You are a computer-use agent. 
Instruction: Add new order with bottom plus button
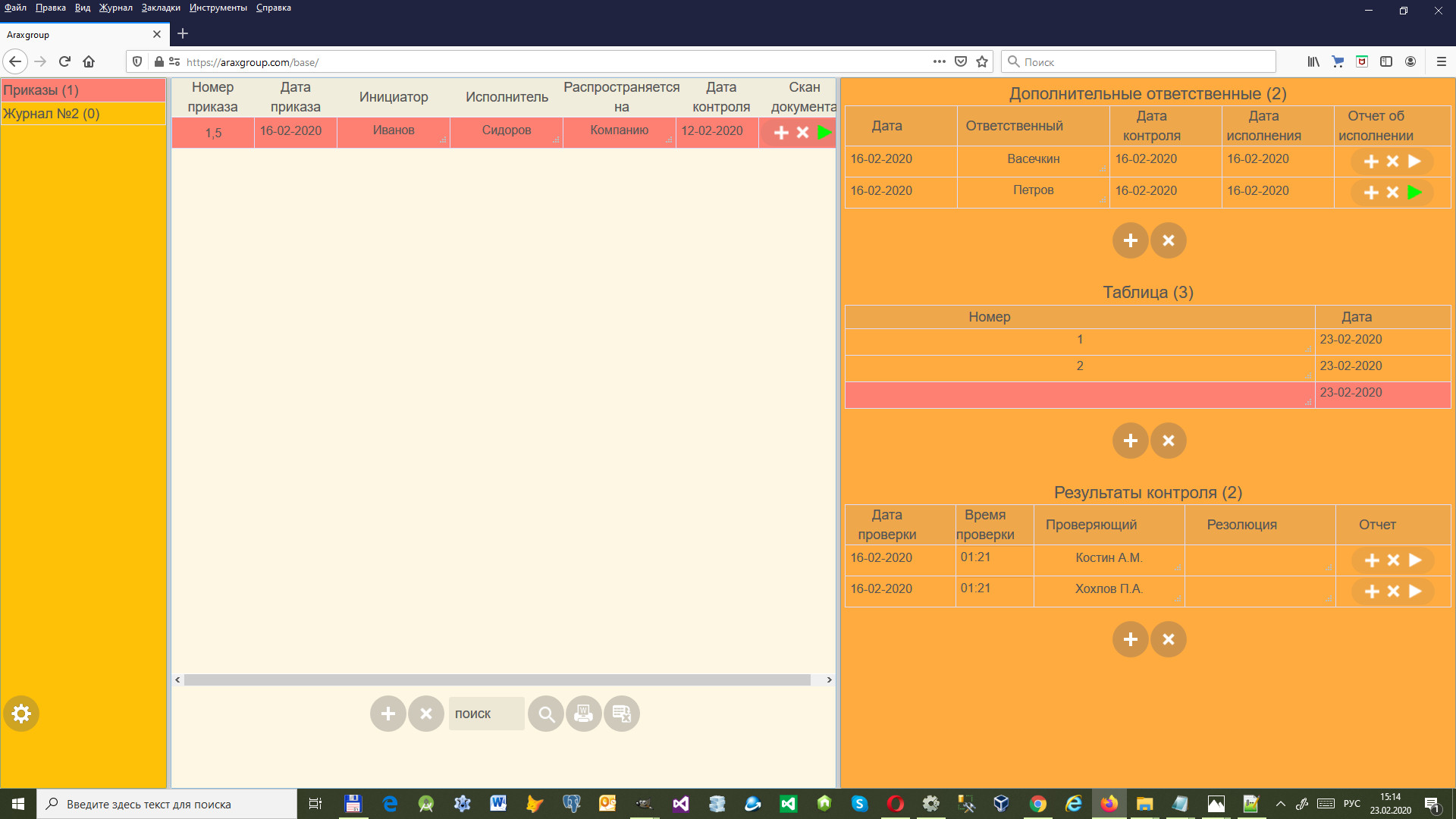coord(388,714)
